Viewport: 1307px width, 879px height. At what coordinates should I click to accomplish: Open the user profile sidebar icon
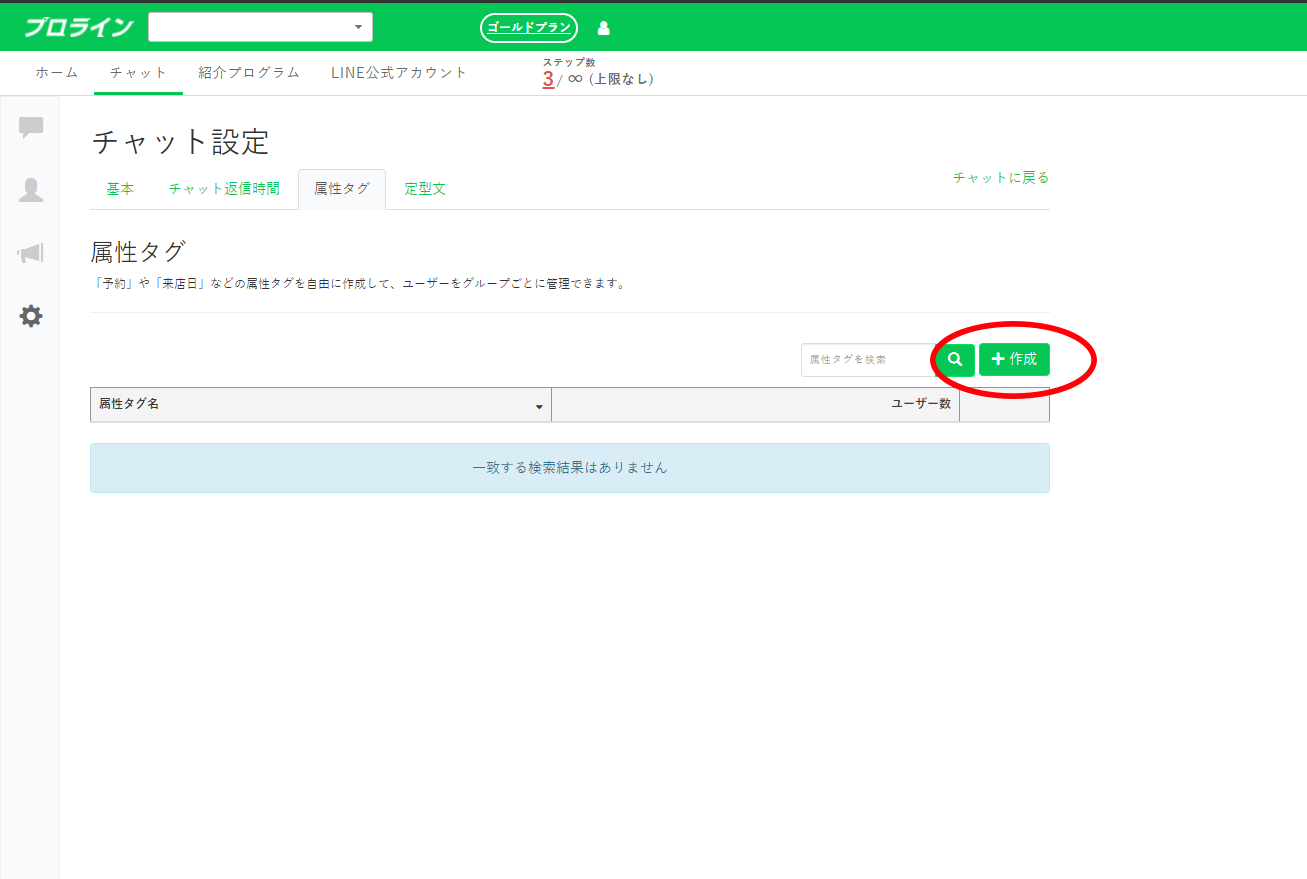(x=31, y=190)
